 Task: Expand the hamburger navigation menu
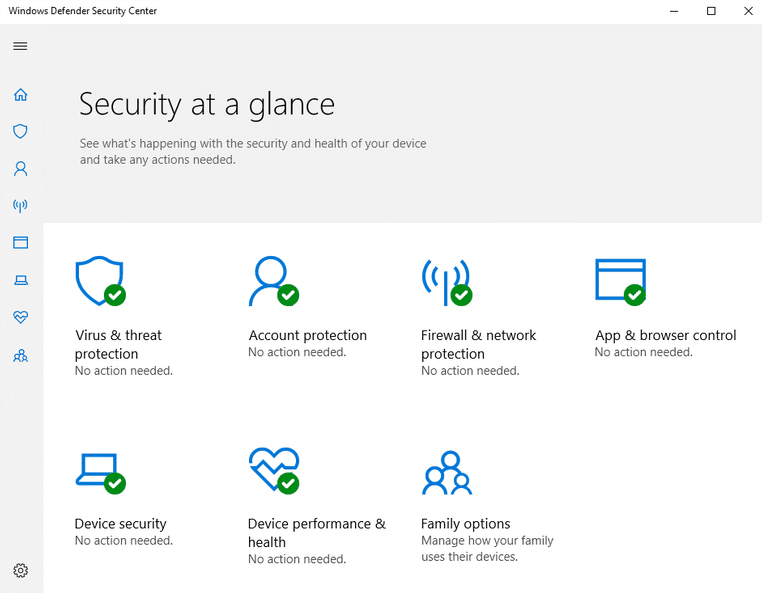[x=20, y=46]
